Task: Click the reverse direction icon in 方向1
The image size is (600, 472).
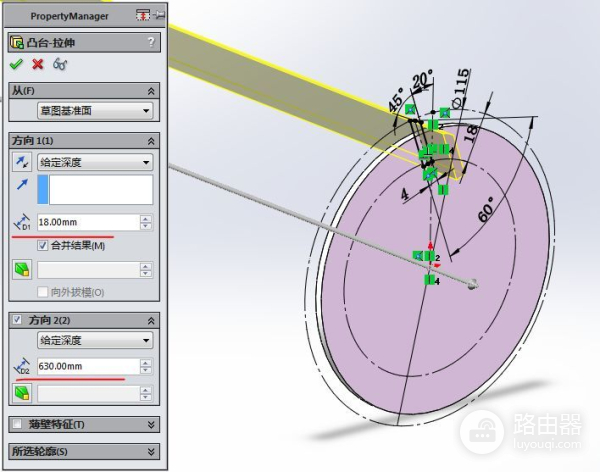Action: coord(21,162)
